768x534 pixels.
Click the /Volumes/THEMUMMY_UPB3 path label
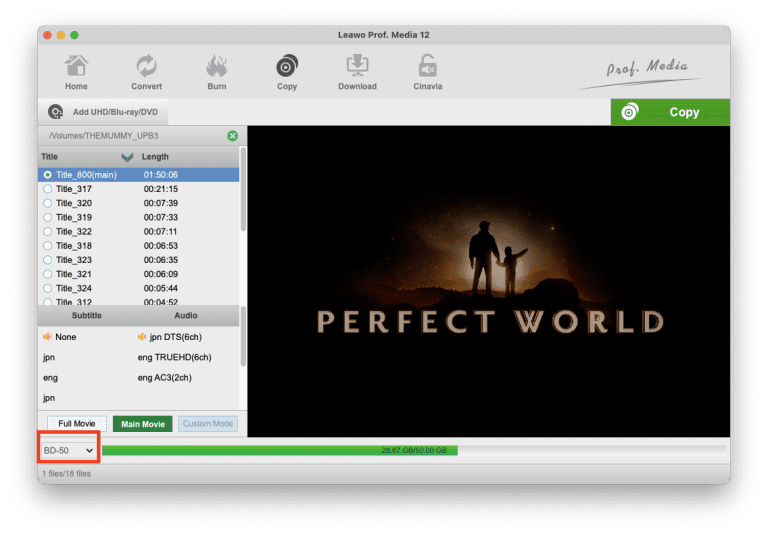pos(103,136)
